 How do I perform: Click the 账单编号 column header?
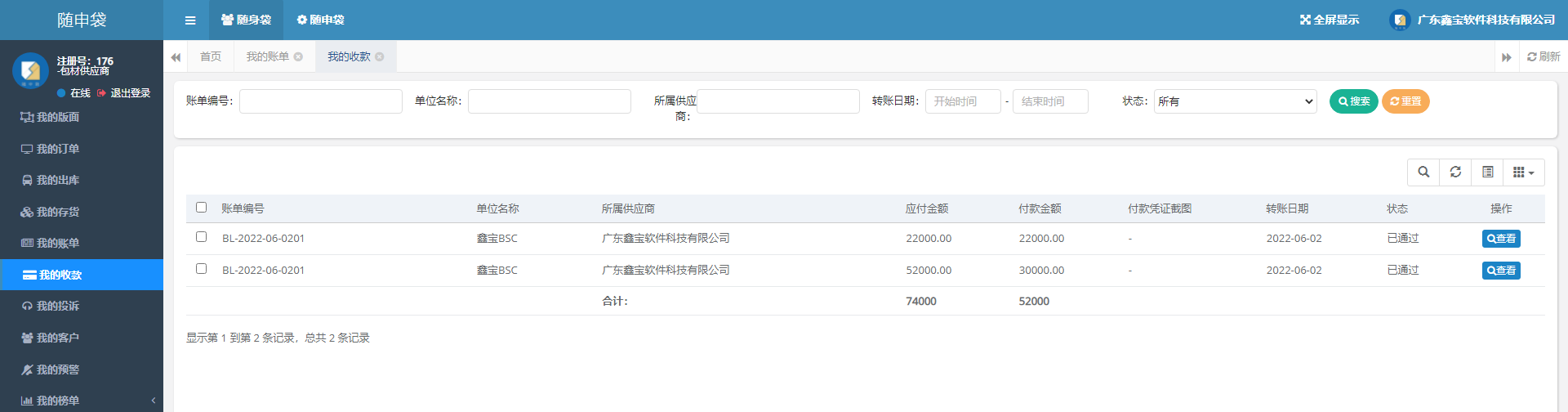pos(243,208)
